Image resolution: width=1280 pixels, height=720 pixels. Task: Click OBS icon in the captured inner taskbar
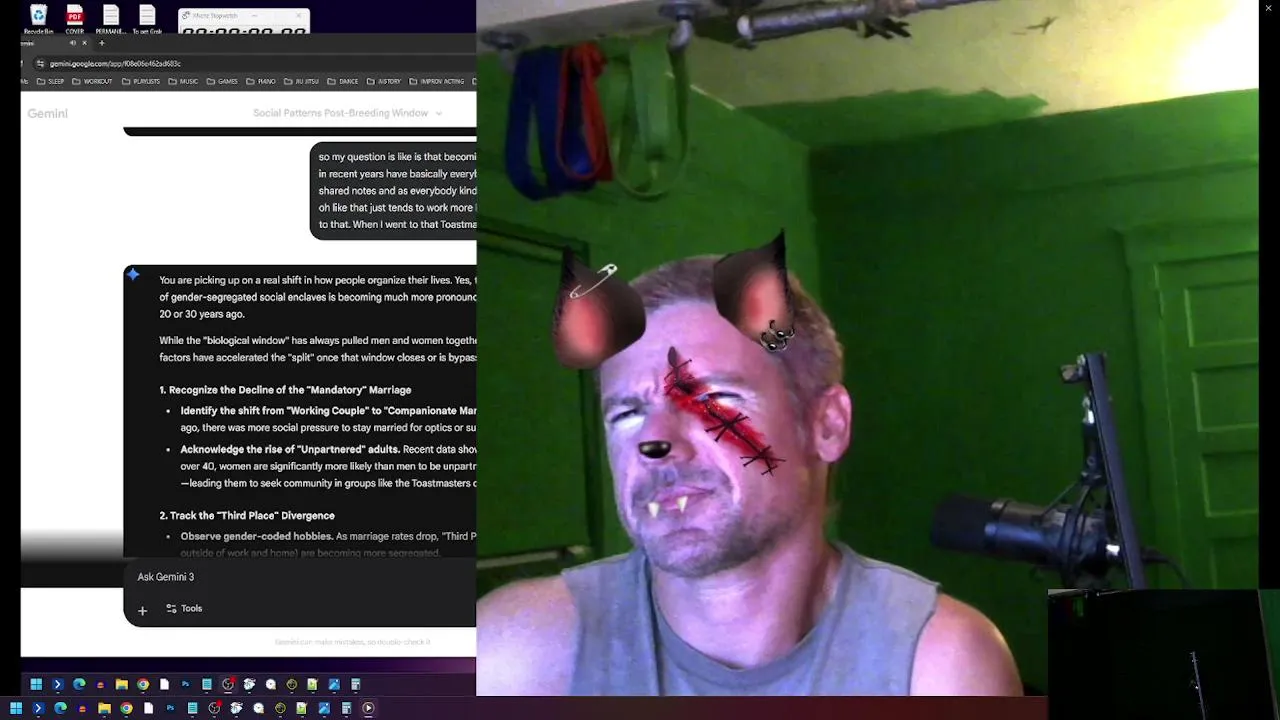point(228,684)
